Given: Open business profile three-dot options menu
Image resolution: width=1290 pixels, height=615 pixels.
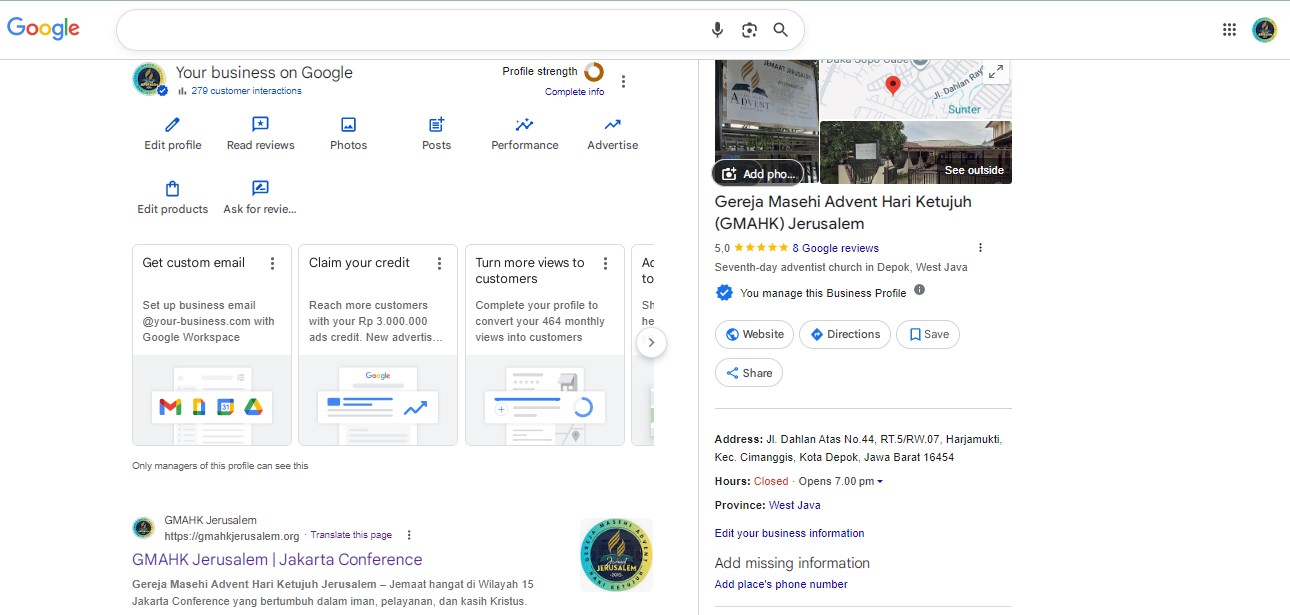Looking at the screenshot, I should (x=623, y=81).
